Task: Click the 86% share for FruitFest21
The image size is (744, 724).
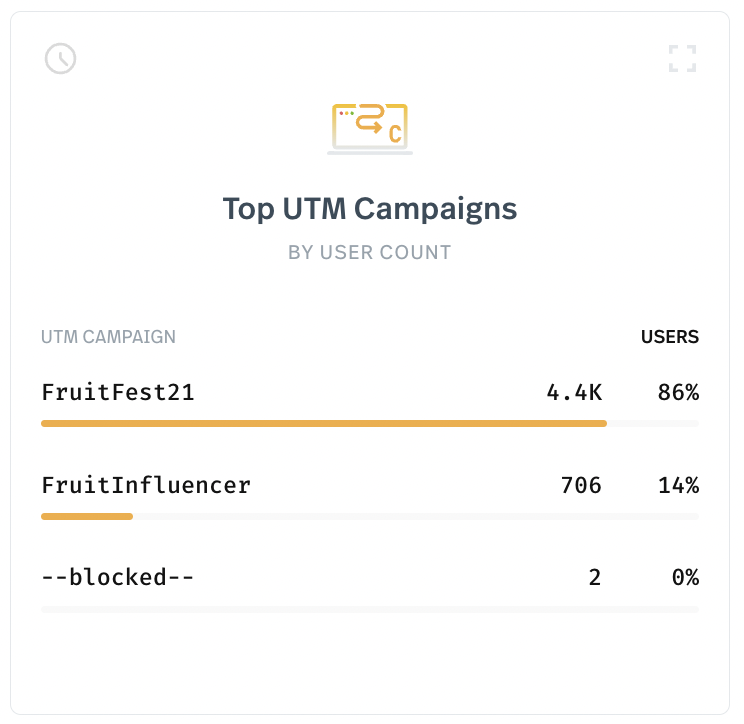Action: pyautogui.click(x=678, y=393)
